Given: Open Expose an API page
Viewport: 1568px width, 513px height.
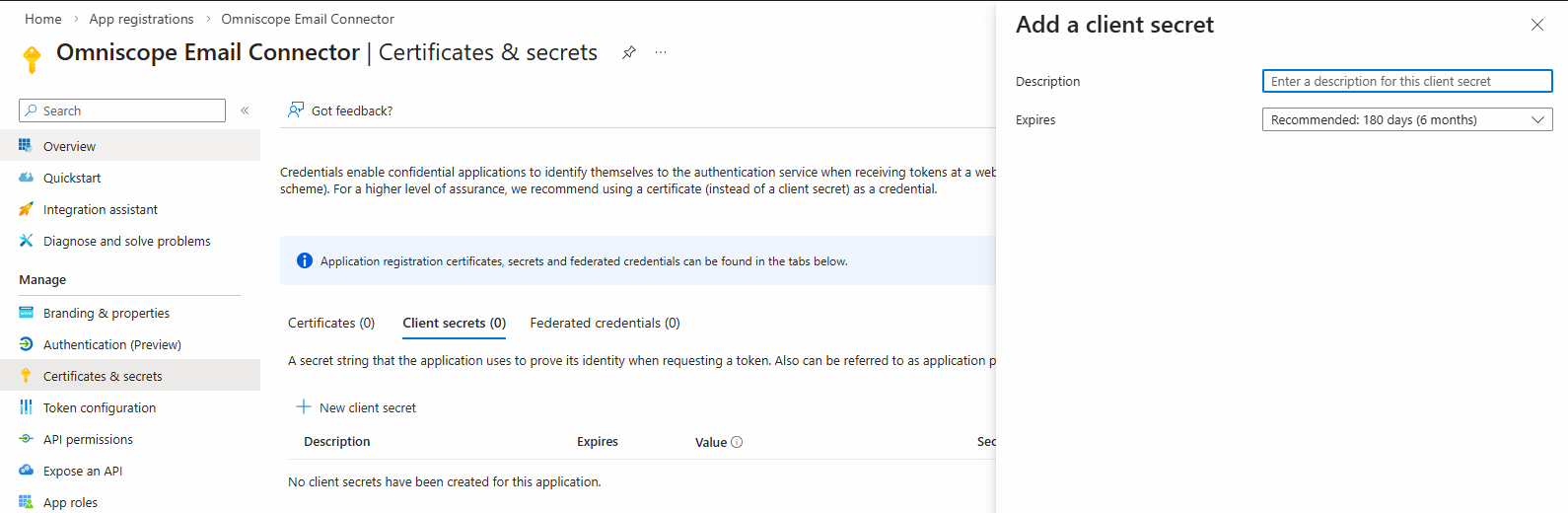Looking at the screenshot, I should point(130,471).
